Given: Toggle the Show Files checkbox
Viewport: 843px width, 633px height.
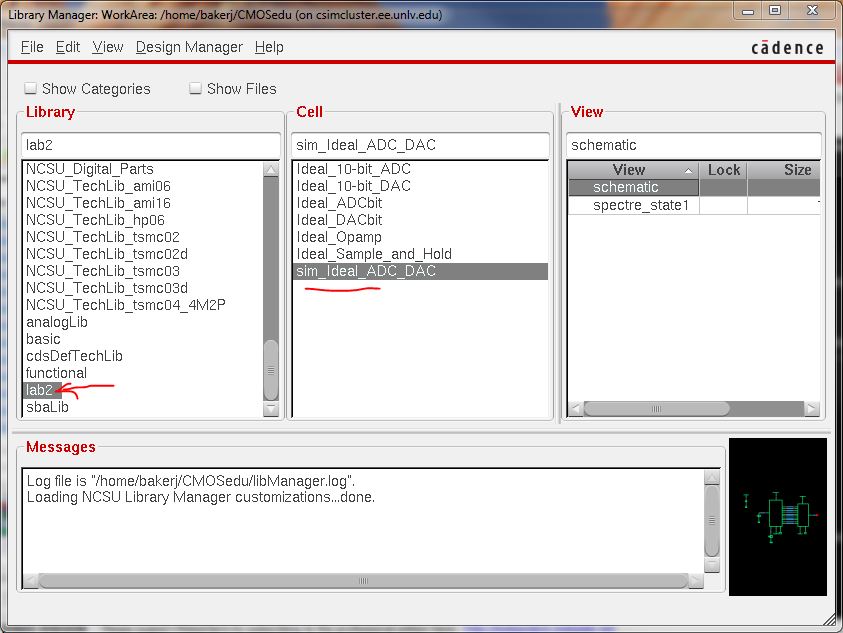Looking at the screenshot, I should pyautogui.click(x=196, y=89).
